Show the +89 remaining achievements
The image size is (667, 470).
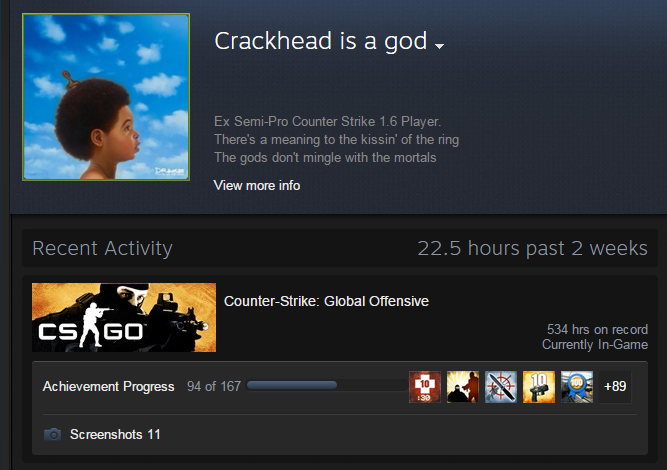point(615,387)
